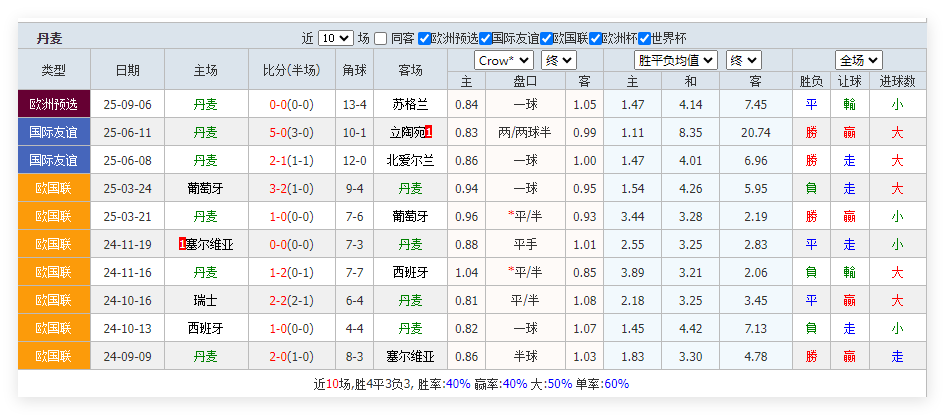This screenshot has height=415, width=946.
Task: Click 欧洲预选 tag in first row
Action: (x=54, y=104)
